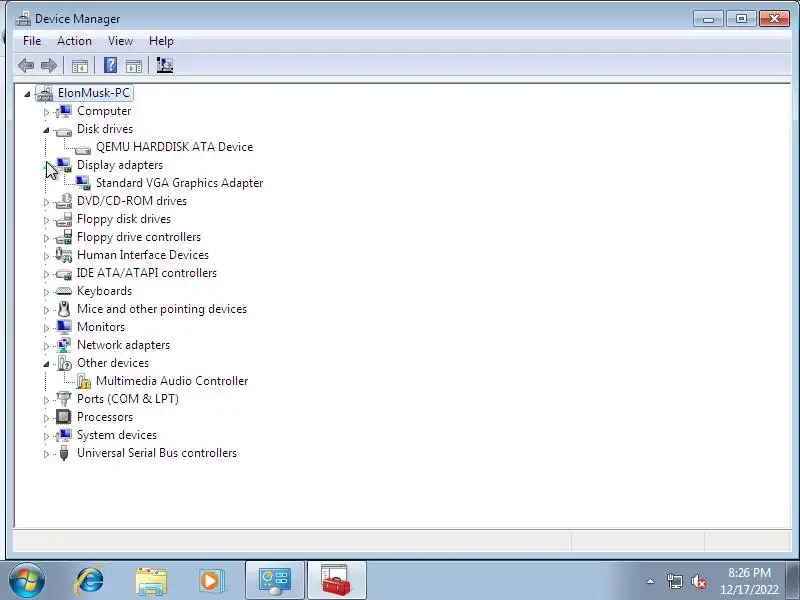The image size is (800, 600).
Task: Expand the Computer category arrow
Action: point(46,112)
